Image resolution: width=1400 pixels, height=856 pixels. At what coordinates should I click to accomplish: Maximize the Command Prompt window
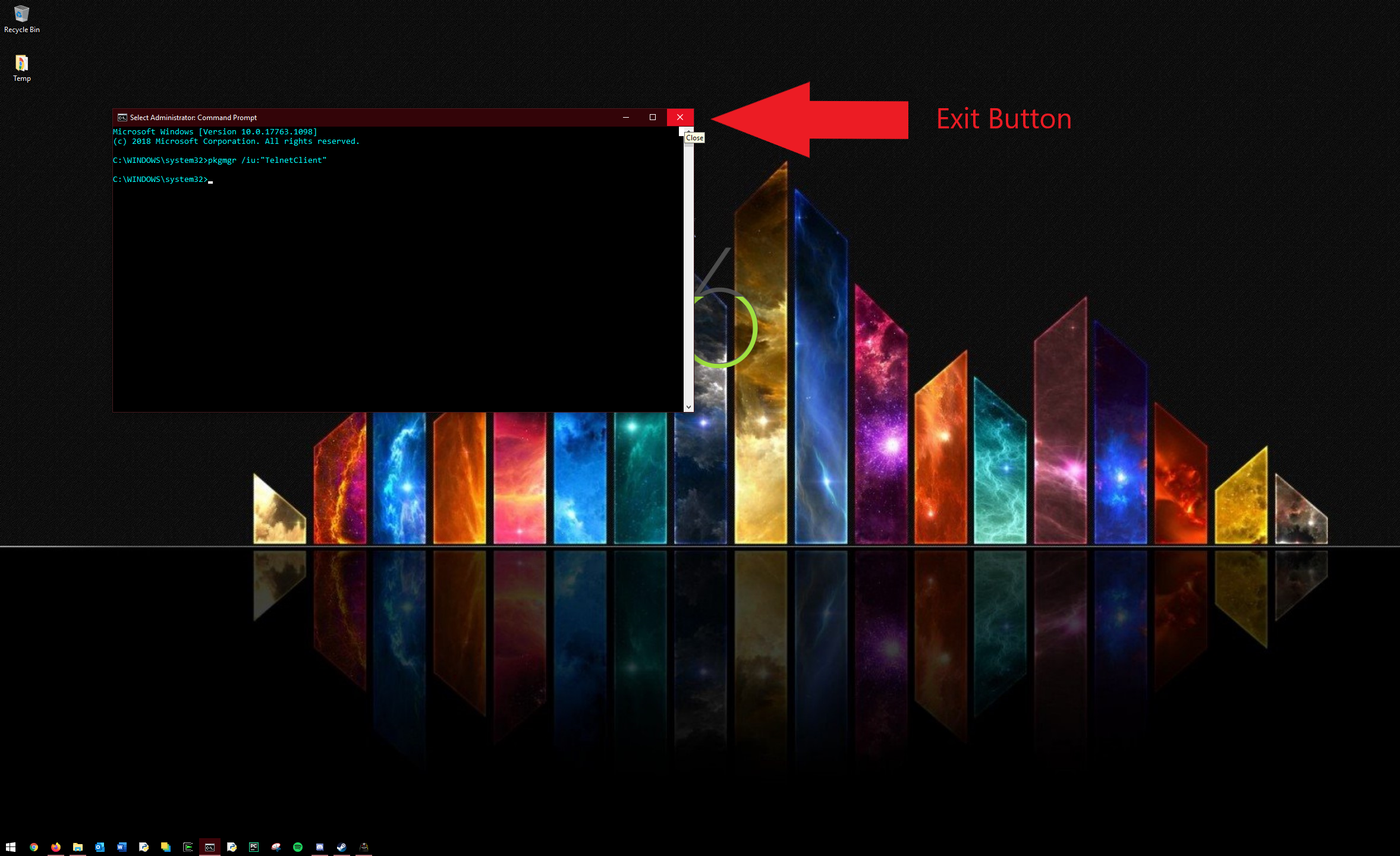653,117
